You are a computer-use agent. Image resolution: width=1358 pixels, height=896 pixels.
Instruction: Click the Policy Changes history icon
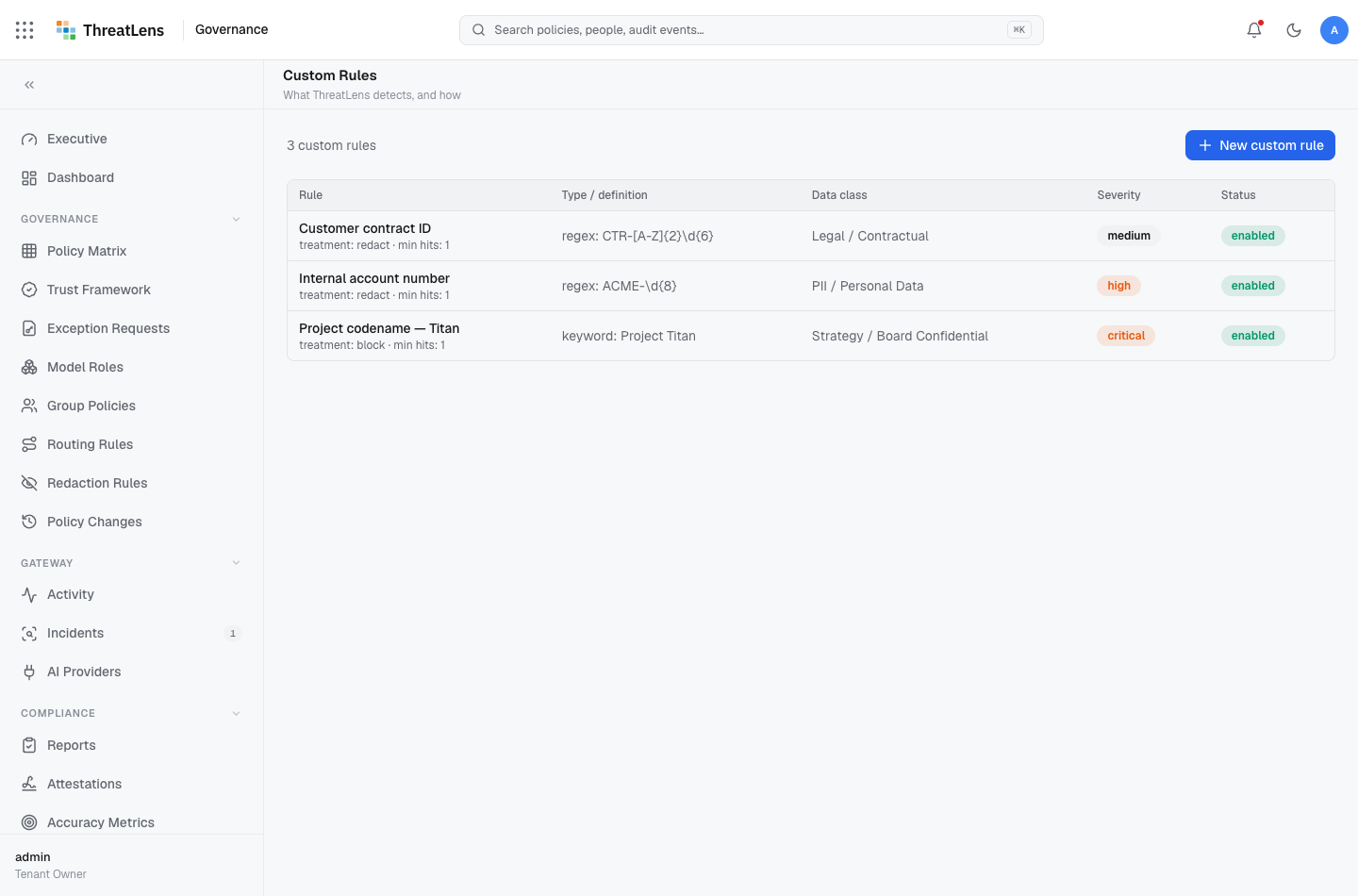[x=29, y=523]
